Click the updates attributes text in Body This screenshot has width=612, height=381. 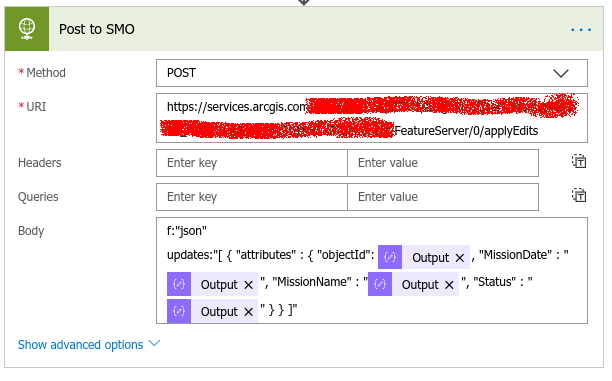coord(270,255)
